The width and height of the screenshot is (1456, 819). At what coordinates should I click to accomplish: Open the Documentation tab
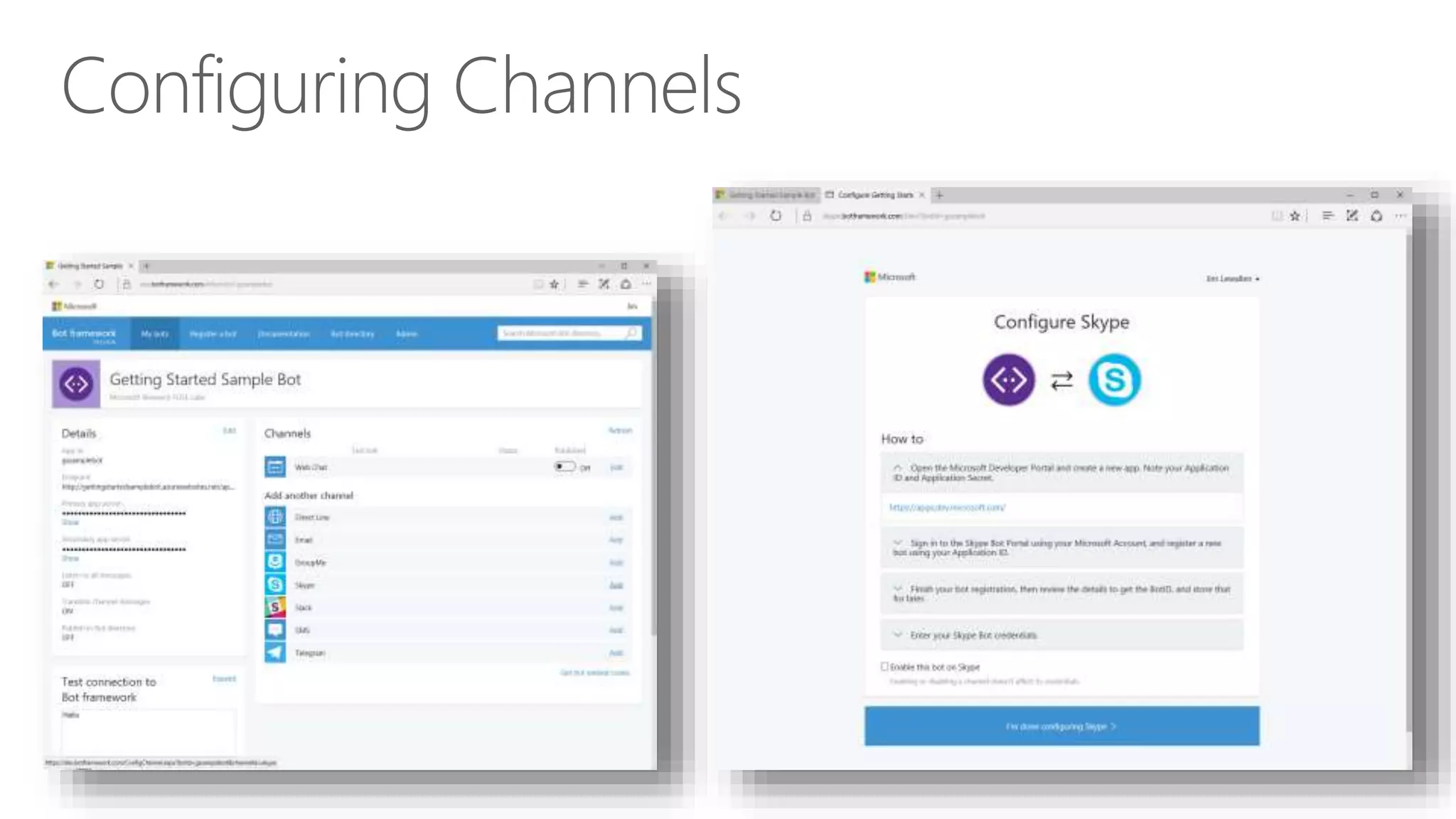click(284, 333)
